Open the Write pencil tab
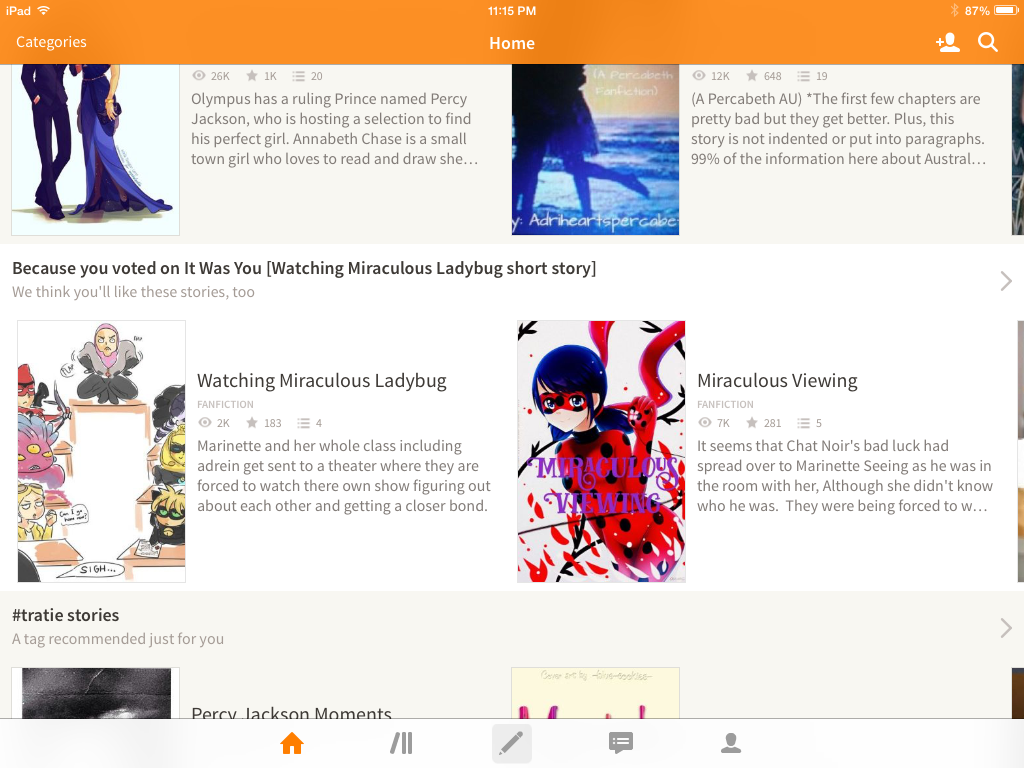This screenshot has height=768, width=1024. point(511,743)
